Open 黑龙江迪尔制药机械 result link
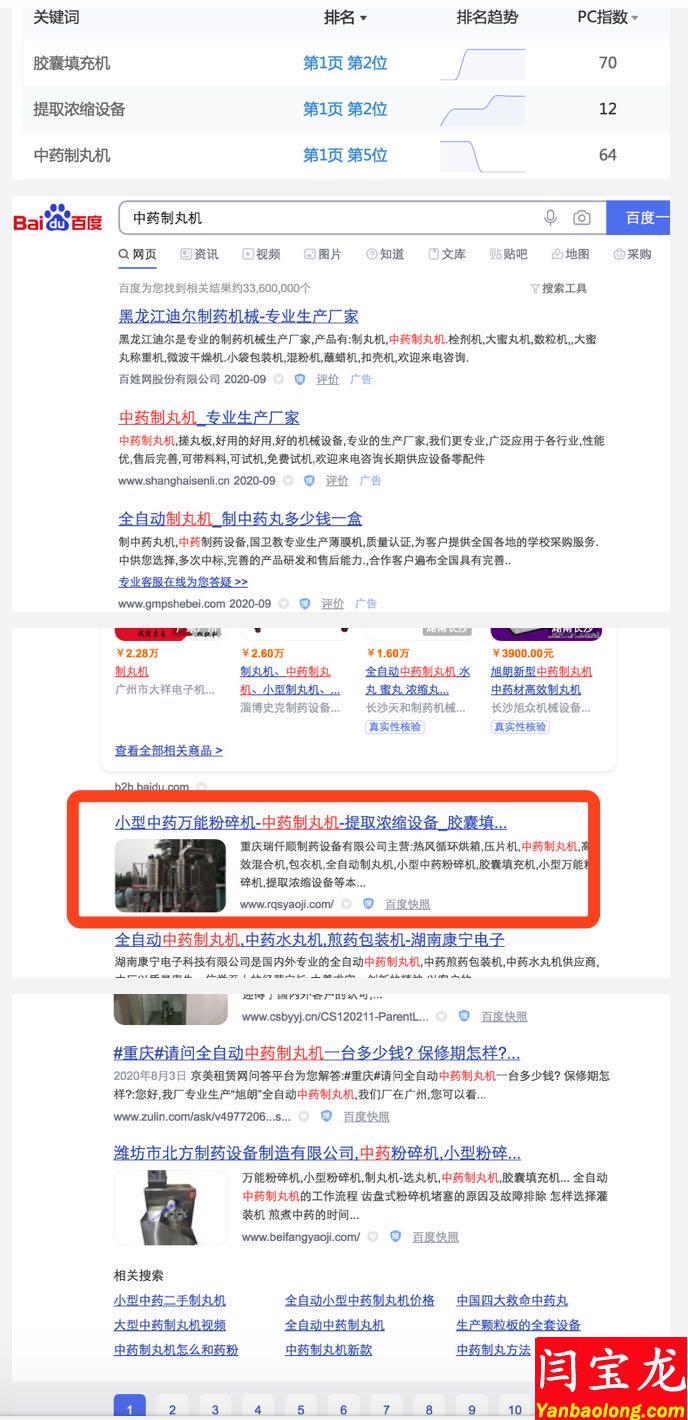688x1420 pixels. coord(238,316)
